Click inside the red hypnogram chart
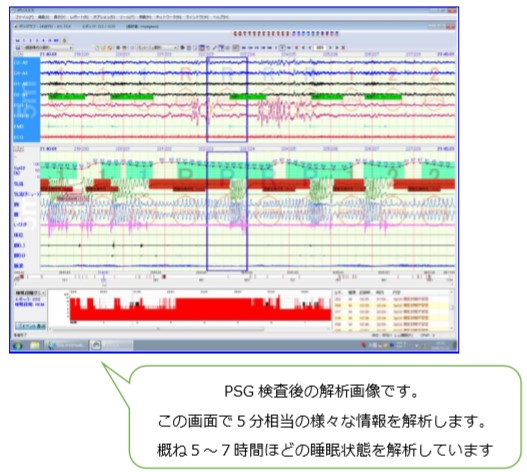 [200, 309]
